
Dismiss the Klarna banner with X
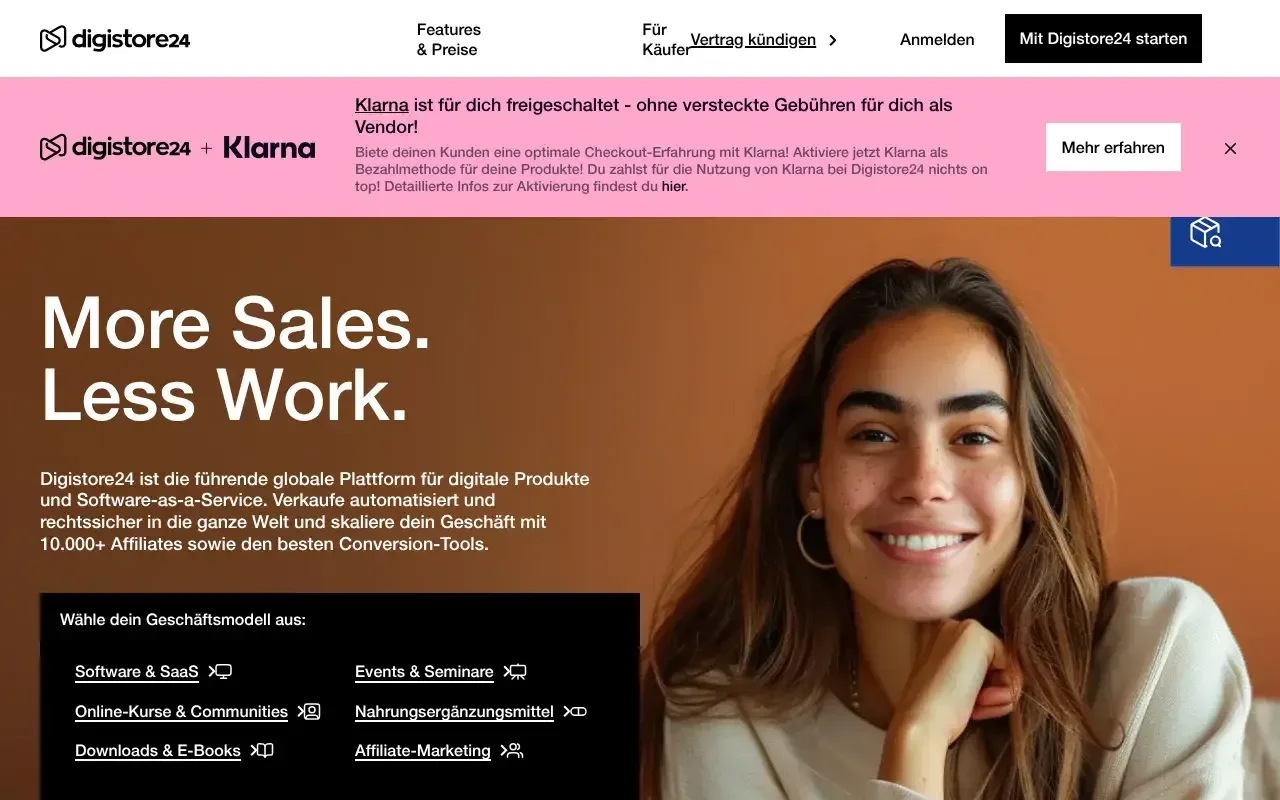pos(1230,148)
